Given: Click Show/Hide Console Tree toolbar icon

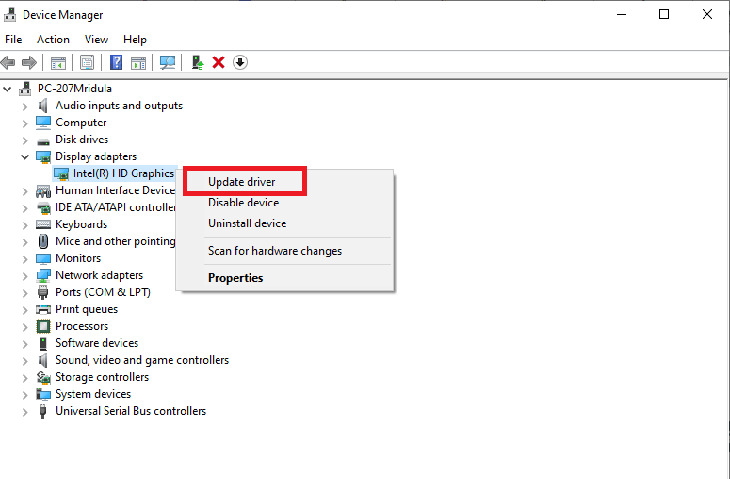Looking at the screenshot, I should (59, 63).
